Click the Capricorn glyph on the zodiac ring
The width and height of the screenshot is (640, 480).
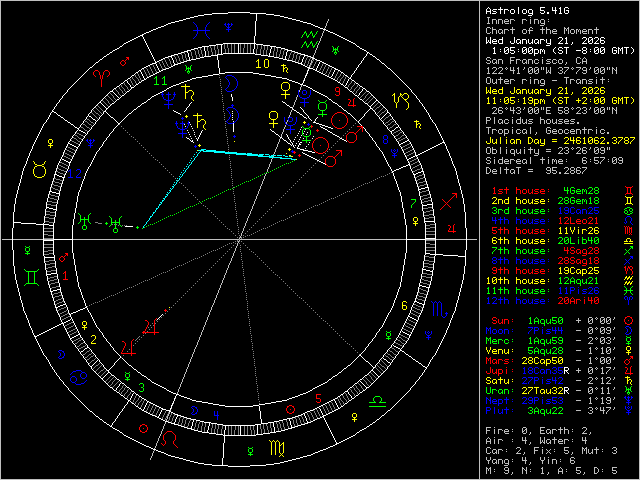(x=400, y=99)
